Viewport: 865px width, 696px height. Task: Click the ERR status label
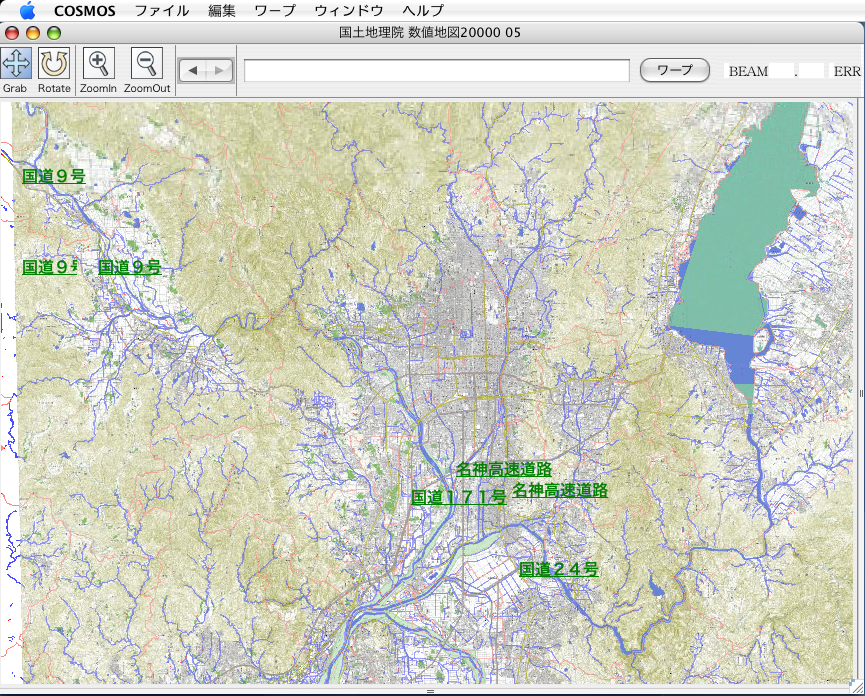847,71
